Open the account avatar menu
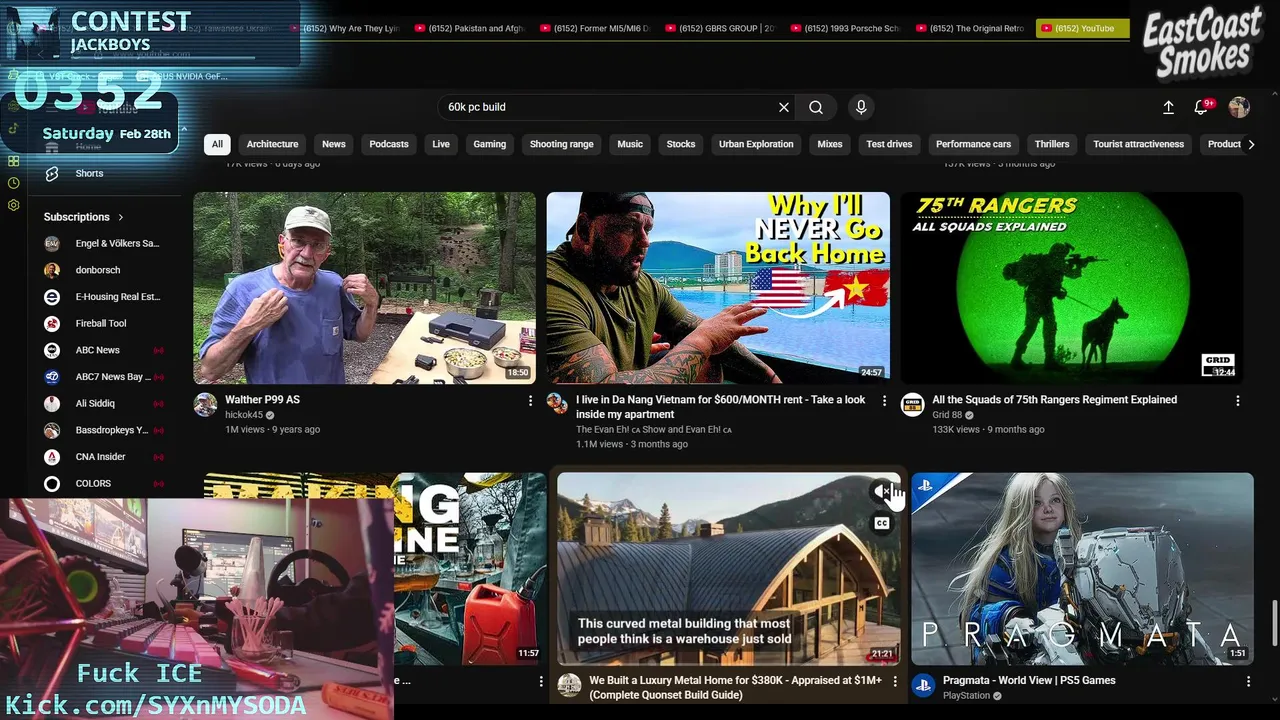The height and width of the screenshot is (720, 1280). (x=1239, y=107)
